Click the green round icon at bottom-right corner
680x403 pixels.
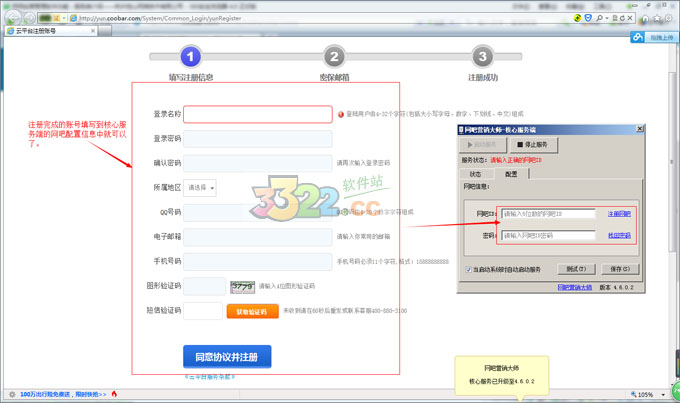676,392
